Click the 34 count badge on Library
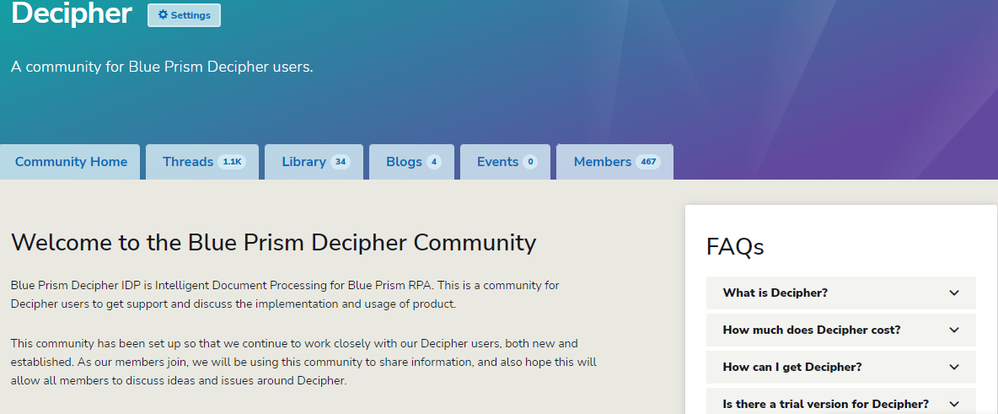Viewport: 998px width, 414px height. 341,162
